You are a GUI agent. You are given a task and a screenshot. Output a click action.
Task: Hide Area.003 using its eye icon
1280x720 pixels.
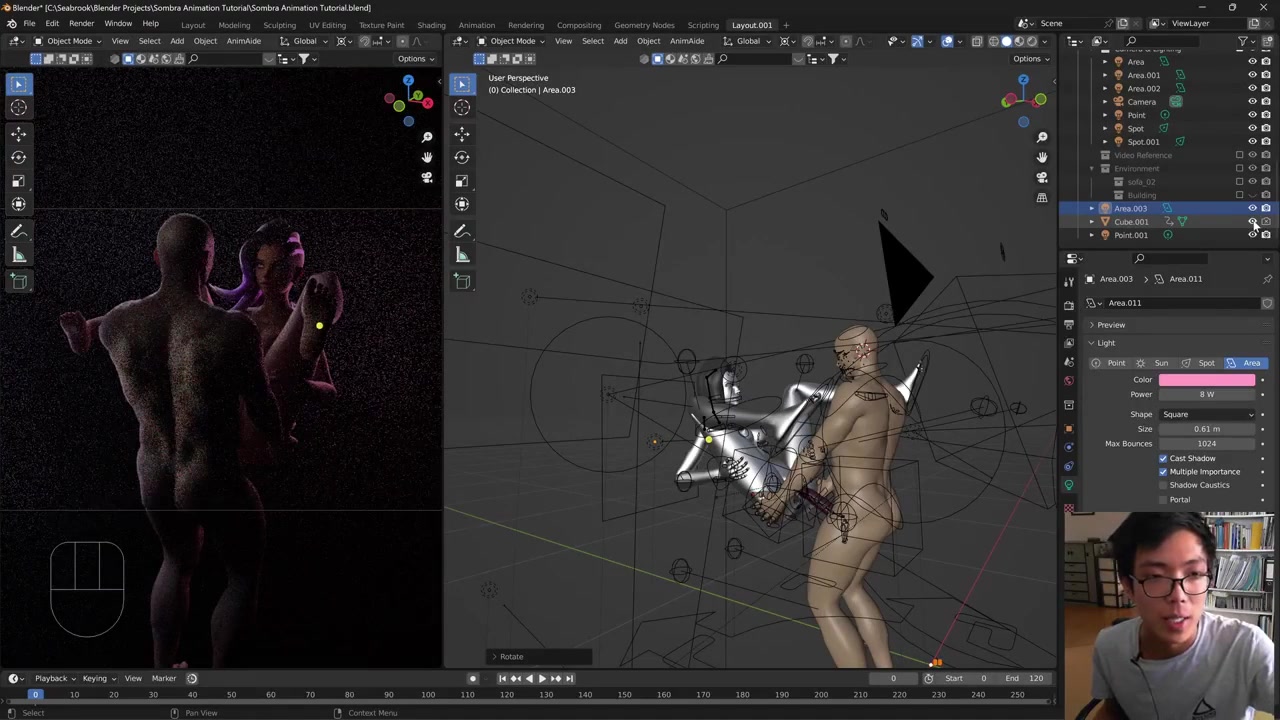[x=1252, y=208]
